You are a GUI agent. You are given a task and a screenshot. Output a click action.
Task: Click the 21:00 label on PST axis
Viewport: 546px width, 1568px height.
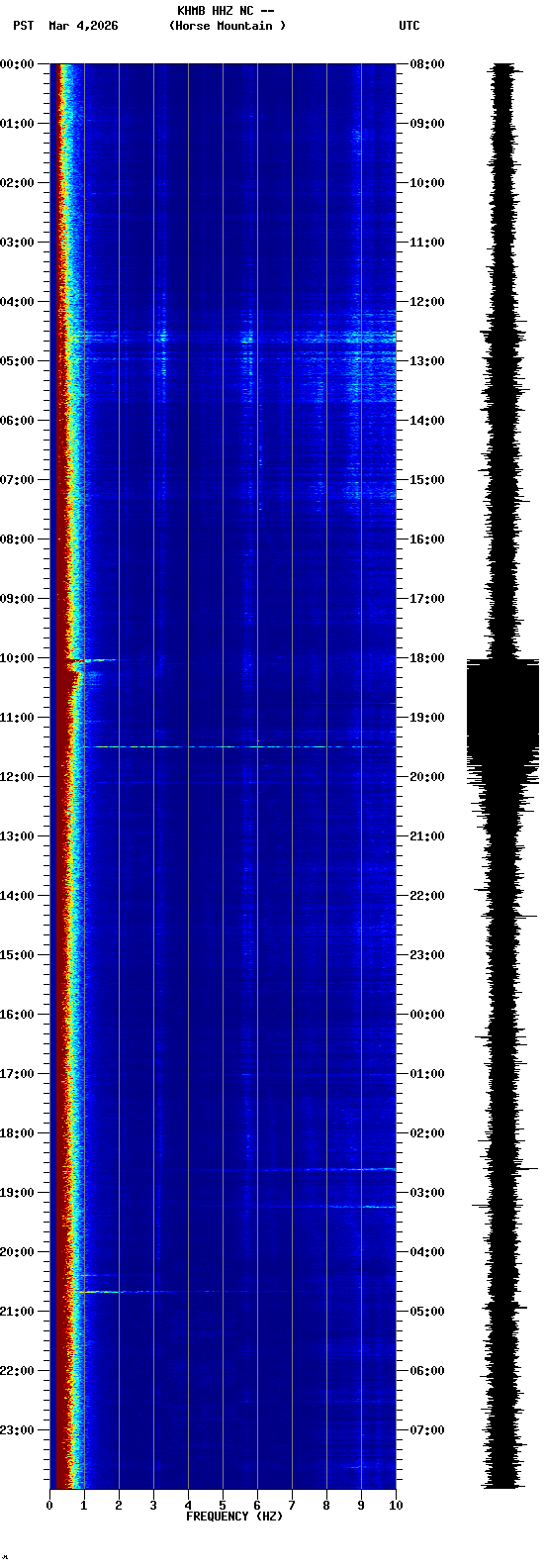click(17, 1312)
